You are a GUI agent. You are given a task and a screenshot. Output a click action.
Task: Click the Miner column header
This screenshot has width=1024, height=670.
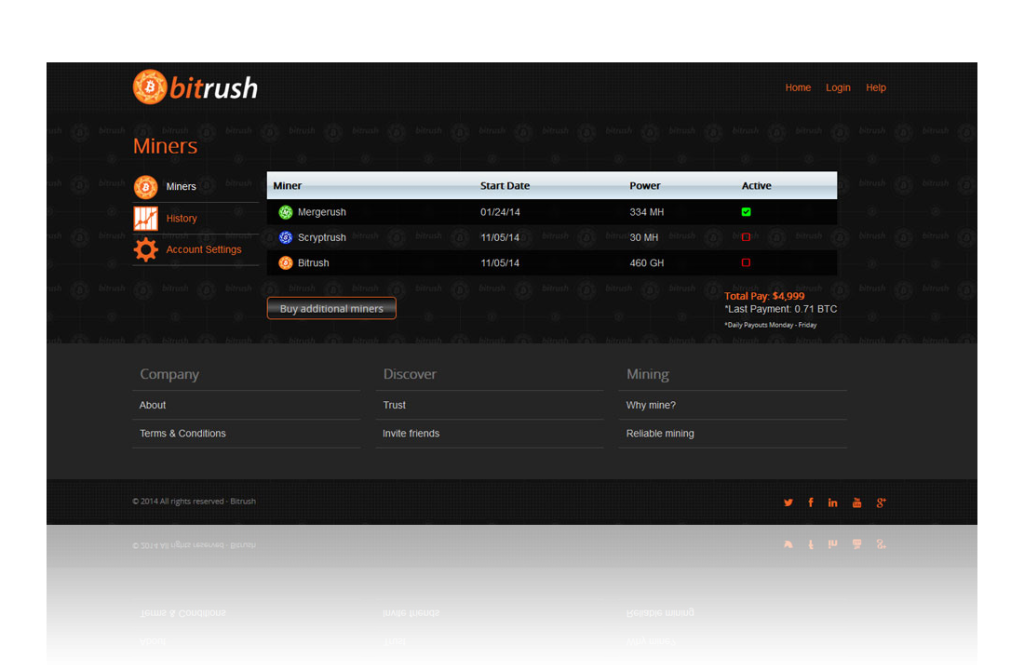(287, 186)
